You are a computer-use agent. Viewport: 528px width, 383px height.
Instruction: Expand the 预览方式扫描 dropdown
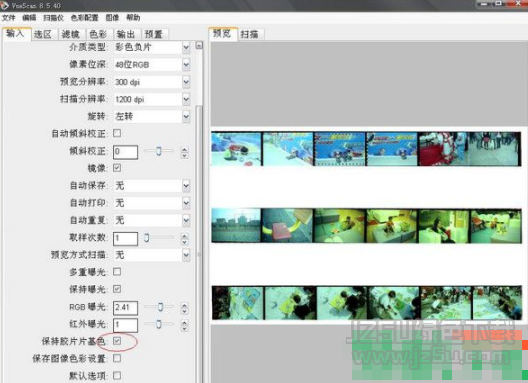tap(186, 255)
